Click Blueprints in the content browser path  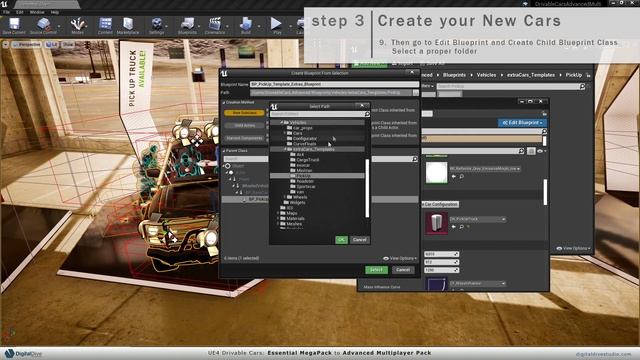(x=454, y=75)
